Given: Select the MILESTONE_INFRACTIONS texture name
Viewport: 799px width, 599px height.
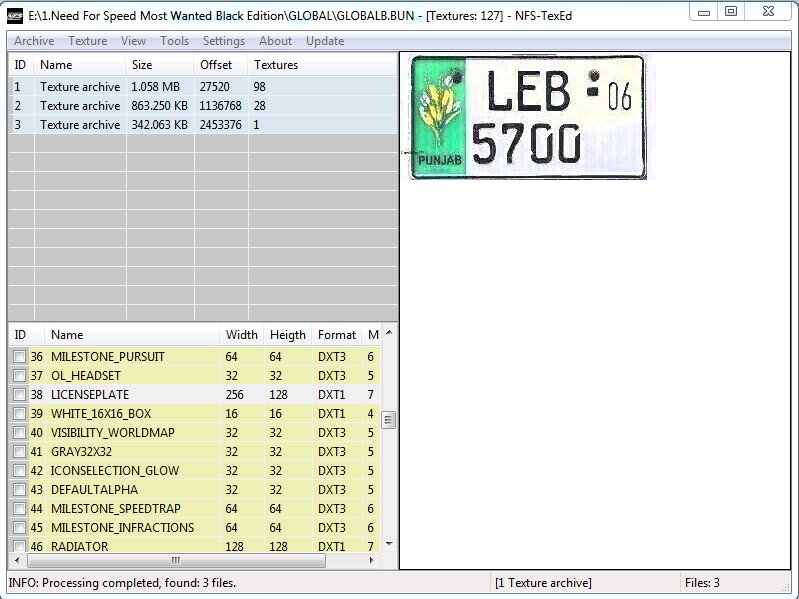Looking at the screenshot, I should point(122,527).
